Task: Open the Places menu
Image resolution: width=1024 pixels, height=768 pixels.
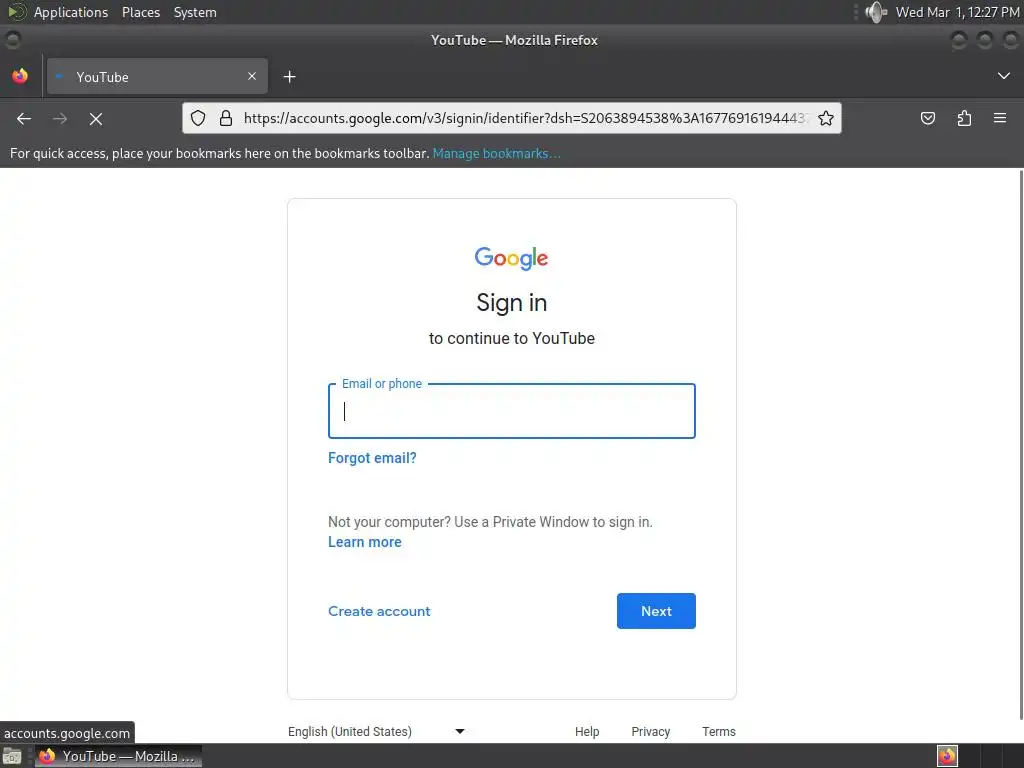Action: [x=141, y=12]
